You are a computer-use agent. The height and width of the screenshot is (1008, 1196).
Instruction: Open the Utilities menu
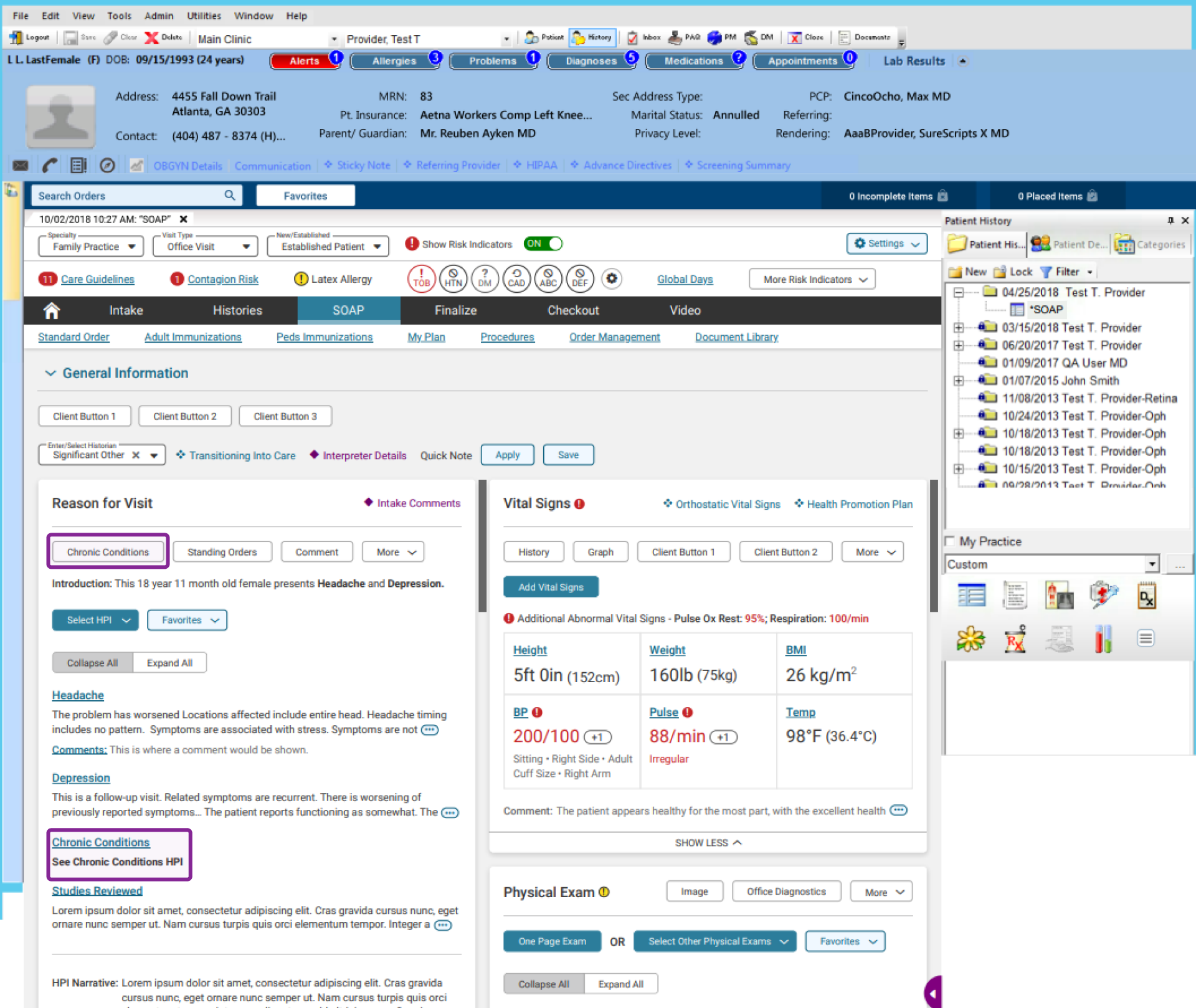click(204, 16)
